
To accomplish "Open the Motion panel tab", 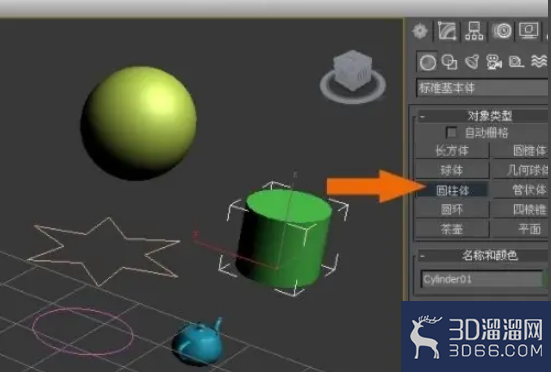I will [502, 31].
